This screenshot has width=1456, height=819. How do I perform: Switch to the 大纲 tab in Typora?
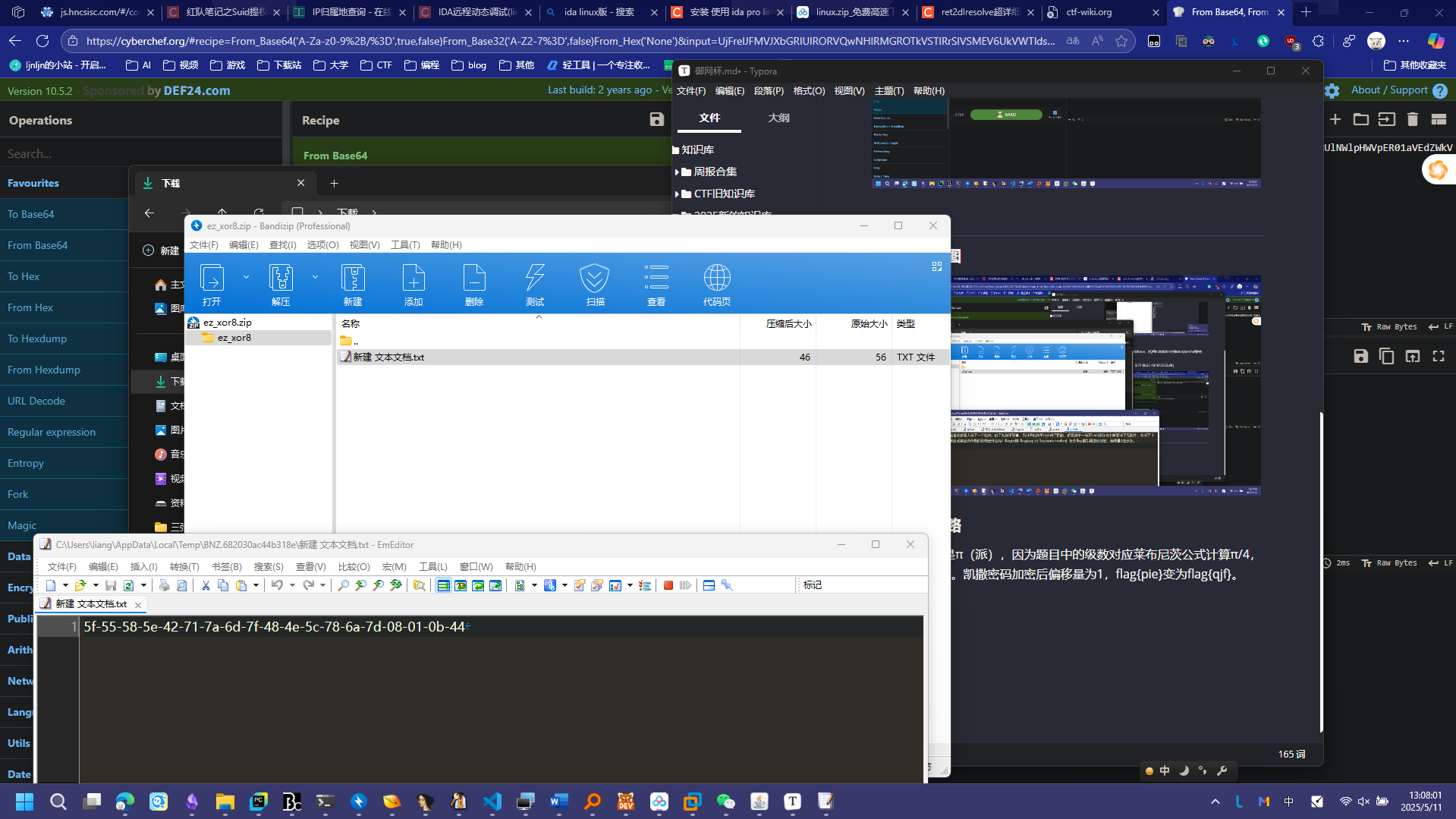(x=778, y=118)
